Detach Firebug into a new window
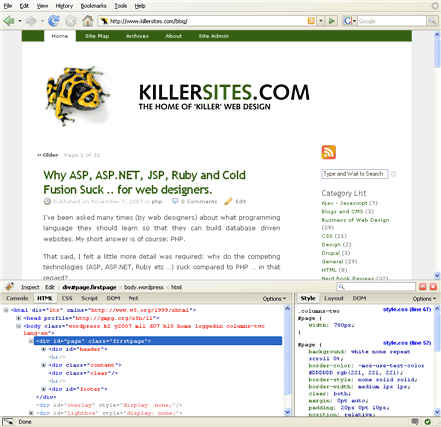 pos(422,287)
